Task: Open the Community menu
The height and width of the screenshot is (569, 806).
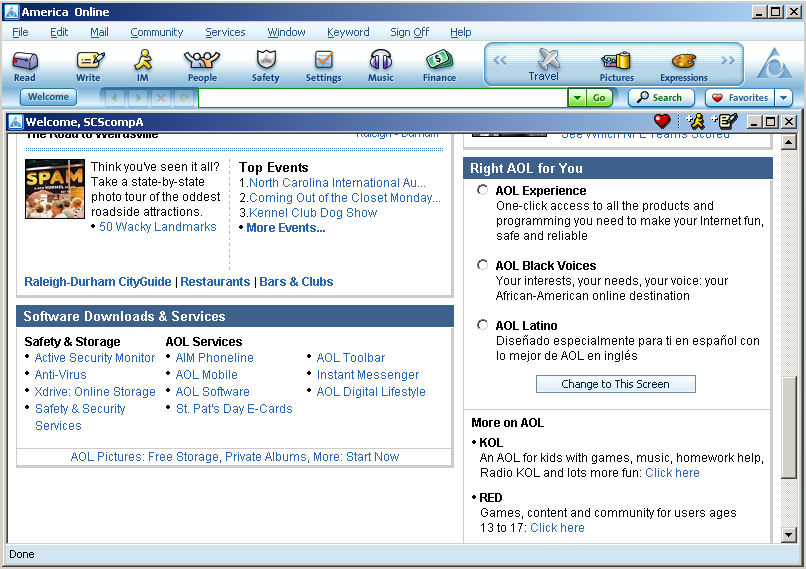Action: click(x=156, y=32)
